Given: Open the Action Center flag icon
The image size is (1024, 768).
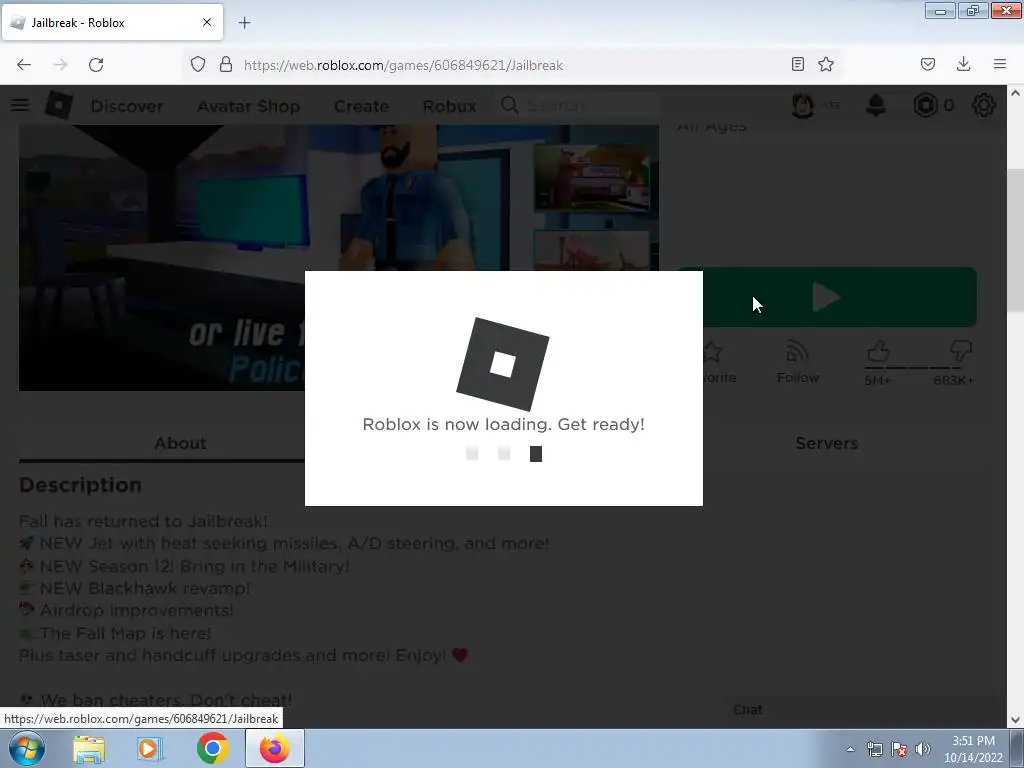Looking at the screenshot, I should tap(899, 749).
